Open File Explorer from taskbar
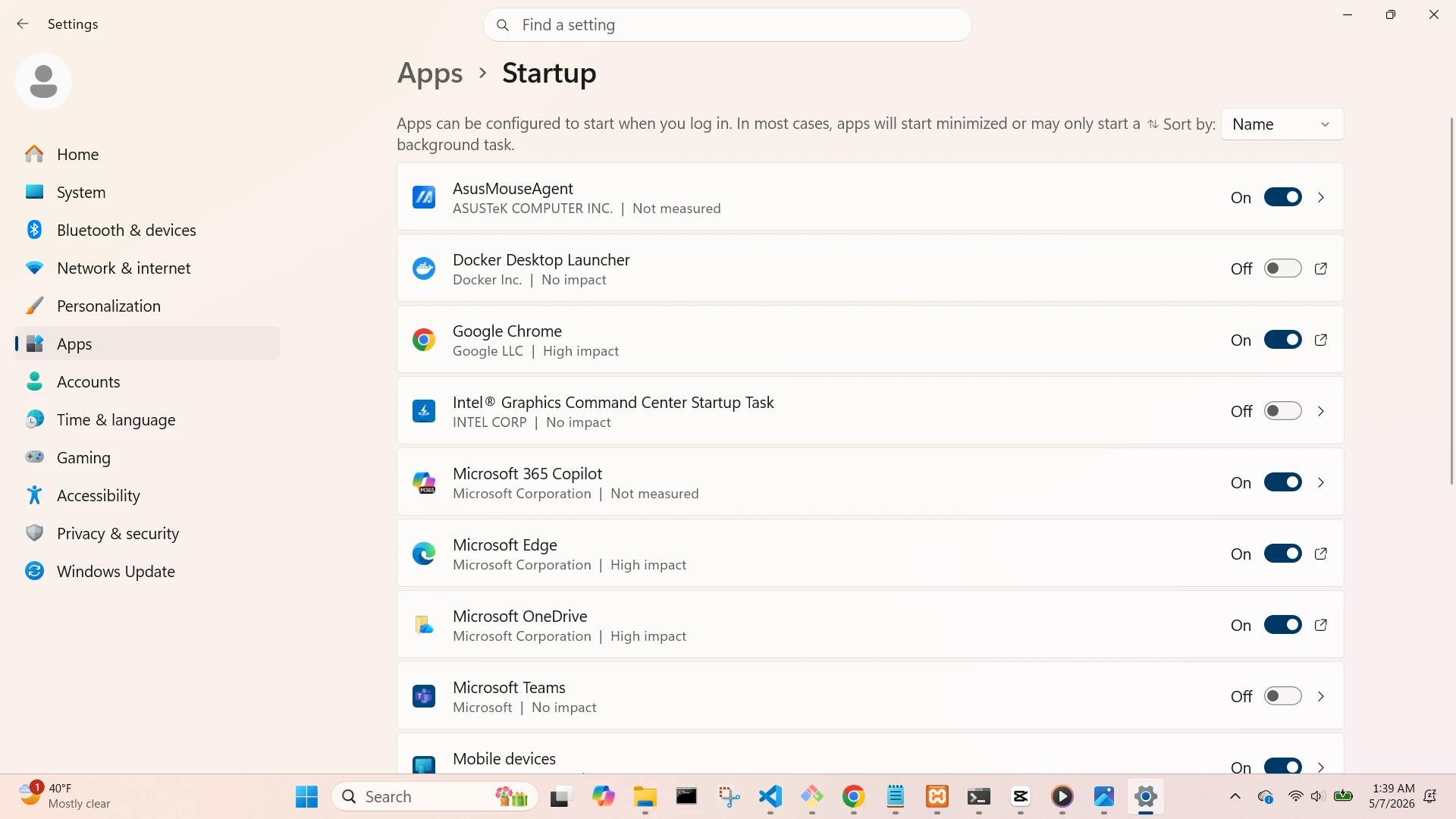Screen dimensions: 1456x819 [645, 796]
